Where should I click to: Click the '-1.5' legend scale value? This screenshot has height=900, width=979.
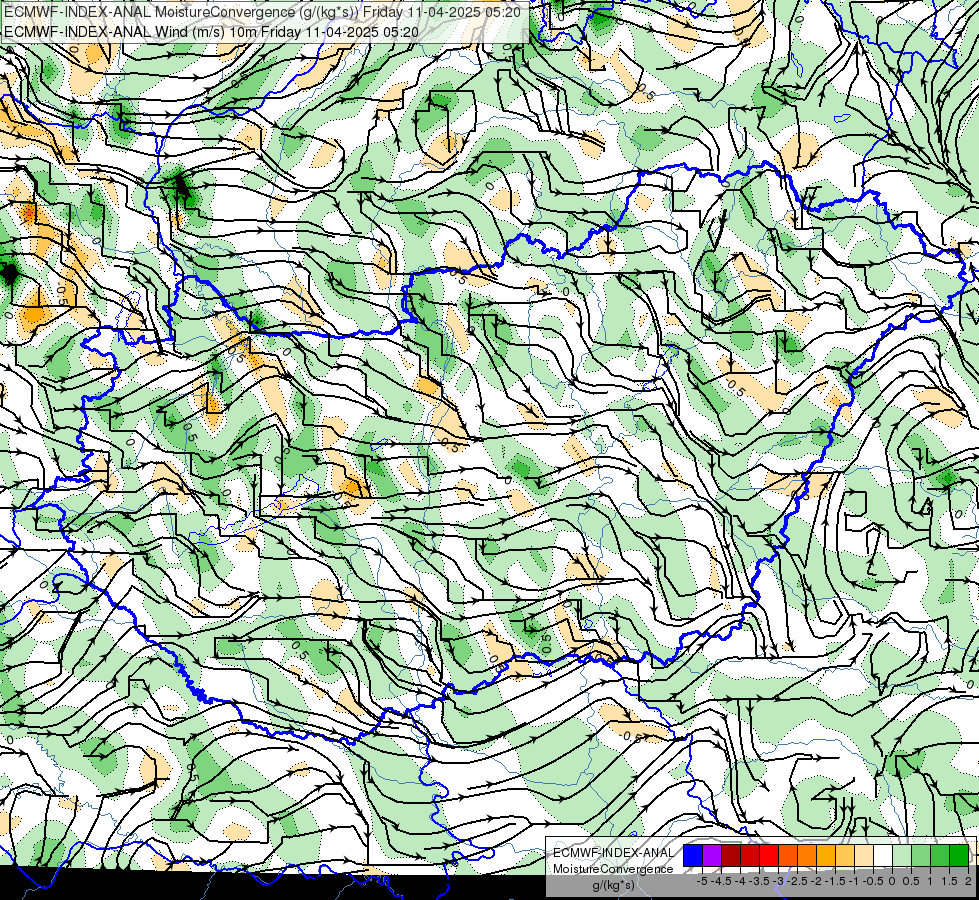pos(835,881)
